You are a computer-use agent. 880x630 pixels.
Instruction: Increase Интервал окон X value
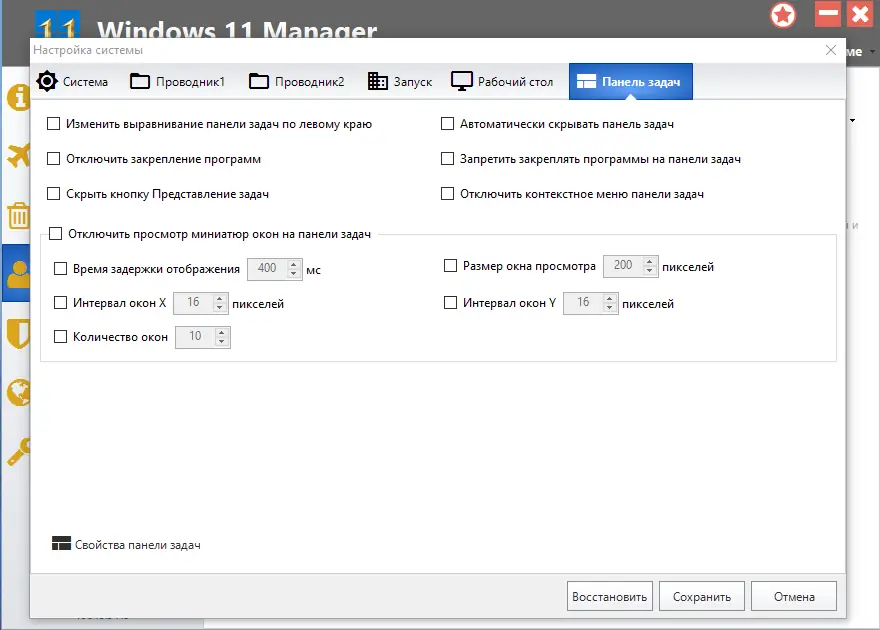pos(219,298)
